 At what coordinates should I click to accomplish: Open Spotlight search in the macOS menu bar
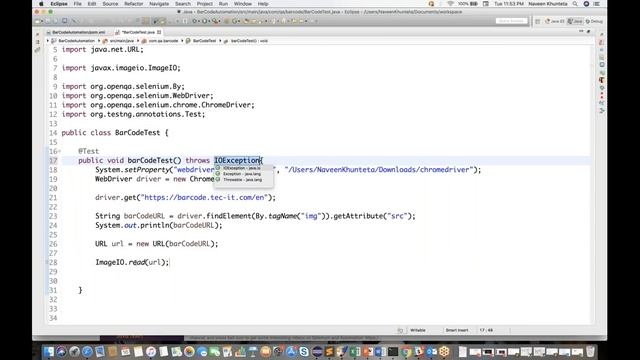pyautogui.click(x=575, y=4)
